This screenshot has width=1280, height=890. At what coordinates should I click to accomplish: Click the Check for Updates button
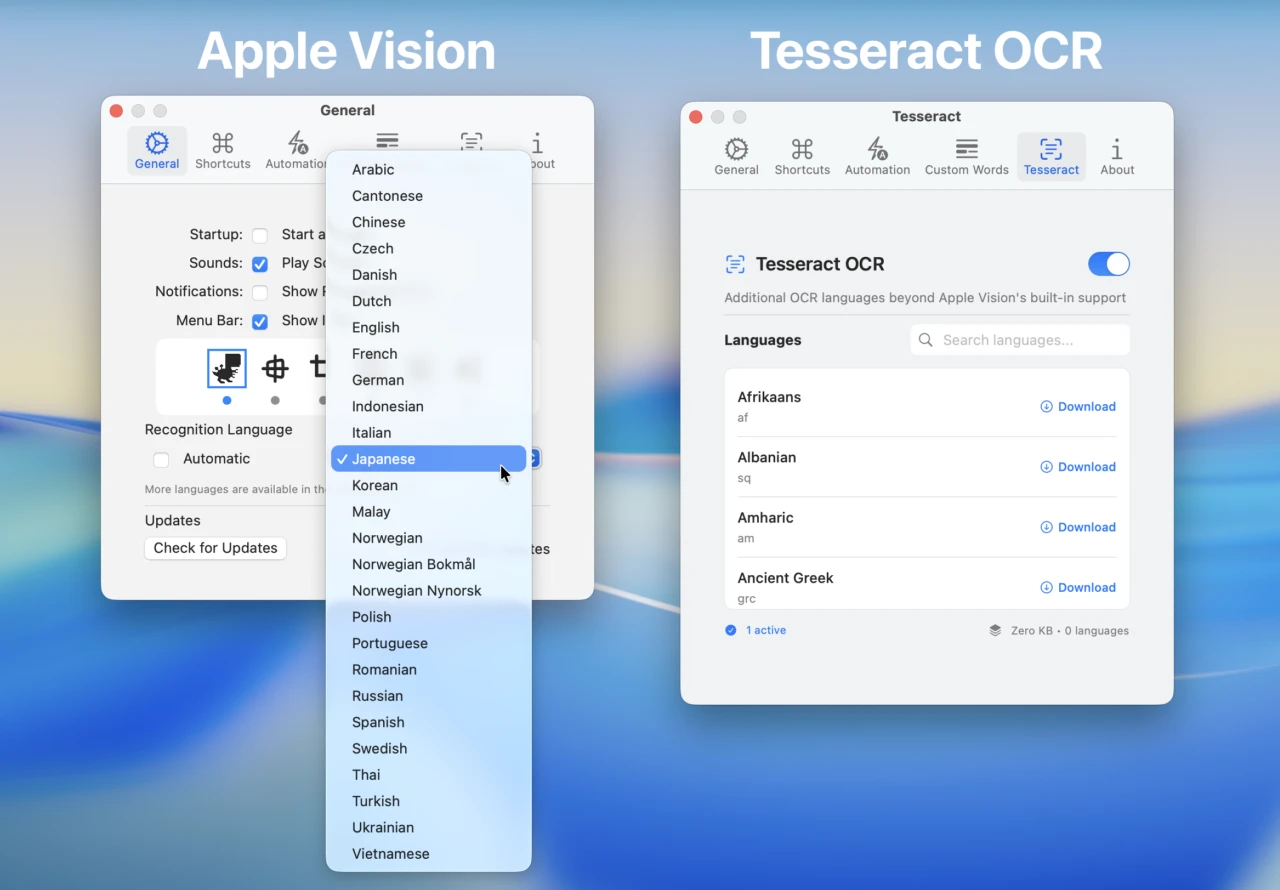[215, 548]
